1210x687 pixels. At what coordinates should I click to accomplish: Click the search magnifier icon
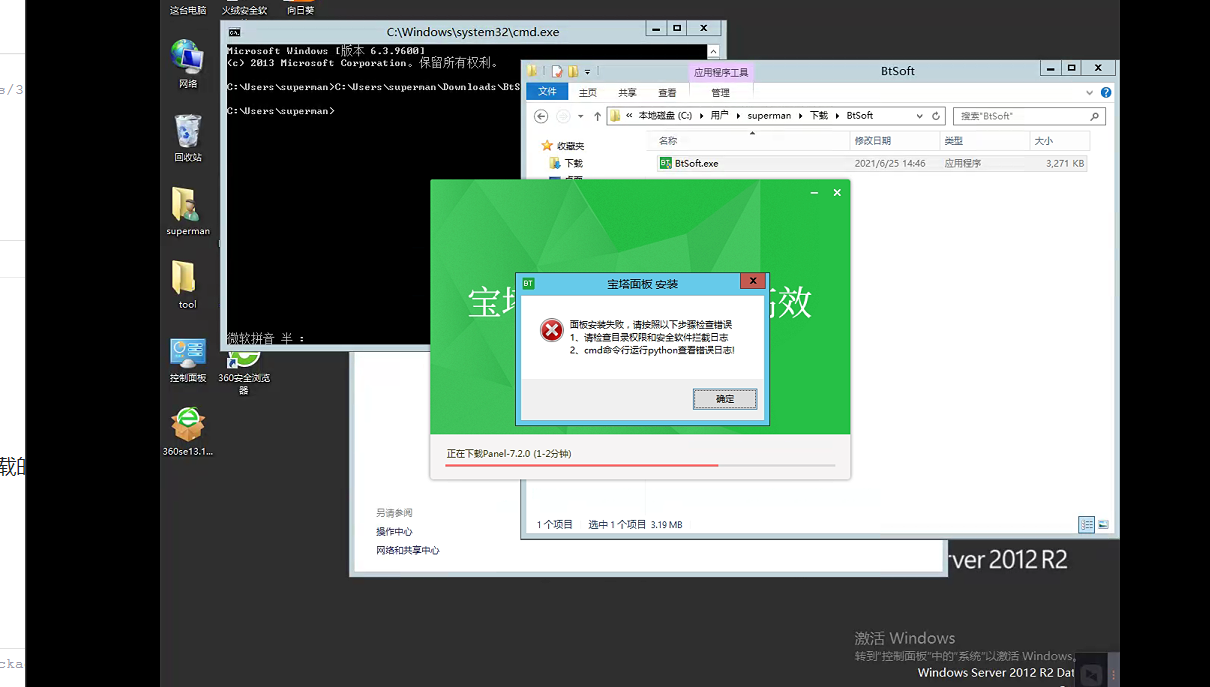click(x=1095, y=116)
